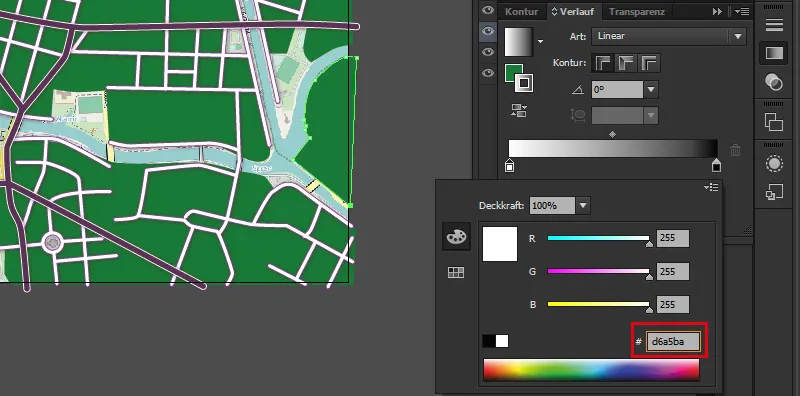This screenshot has height=396, width=800.
Task: Click the panel resize grip corner
Action: tap(747, 230)
